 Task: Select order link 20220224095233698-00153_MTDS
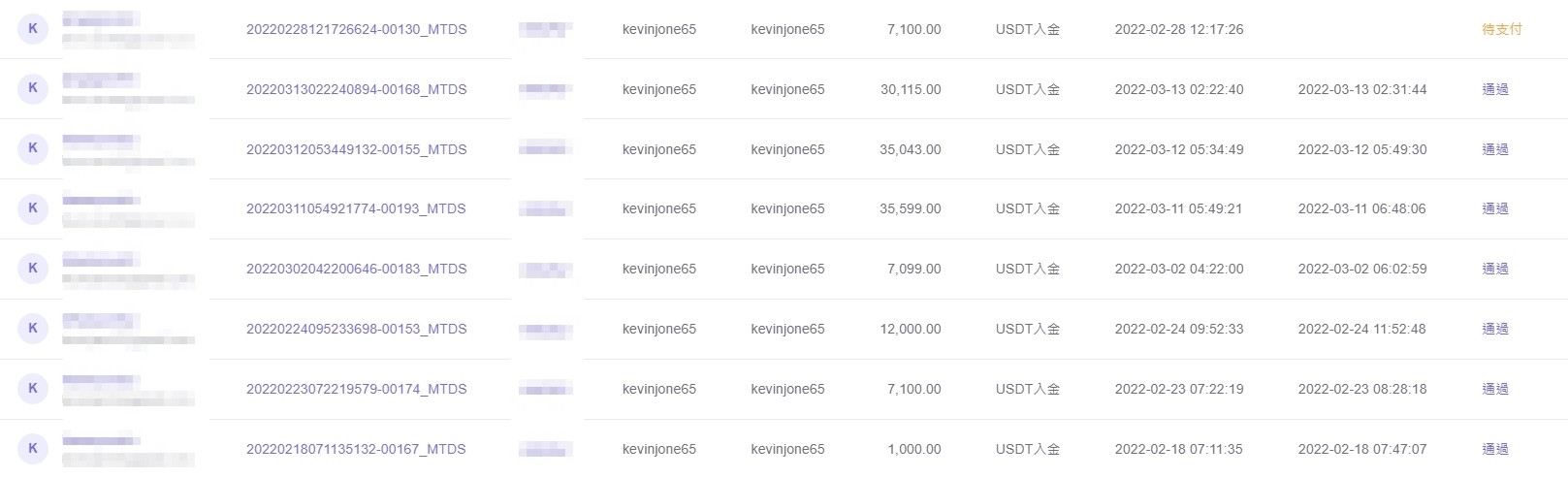tap(356, 329)
